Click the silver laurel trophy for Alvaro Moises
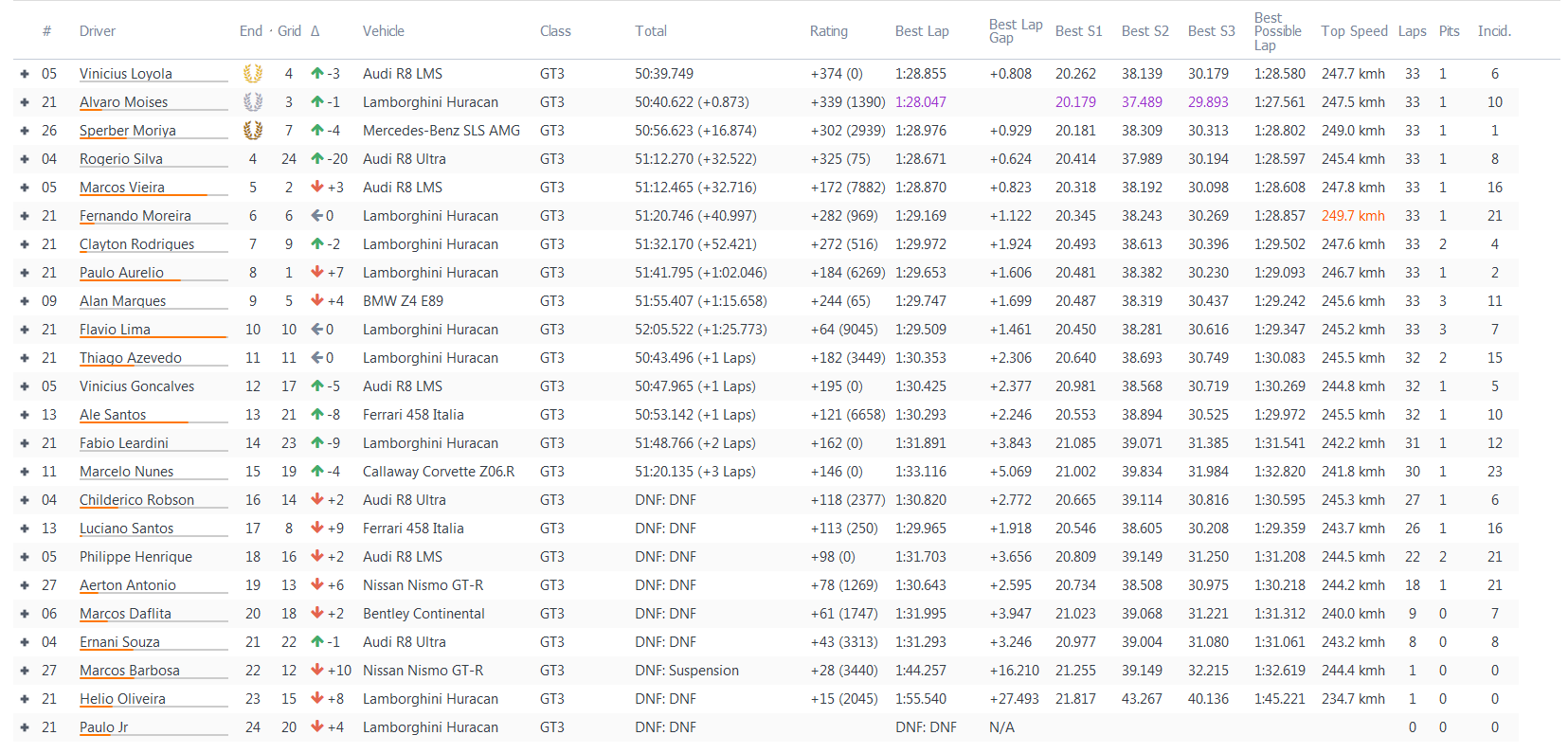Image resolution: width=1568 pixels, height=753 pixels. coord(253,101)
